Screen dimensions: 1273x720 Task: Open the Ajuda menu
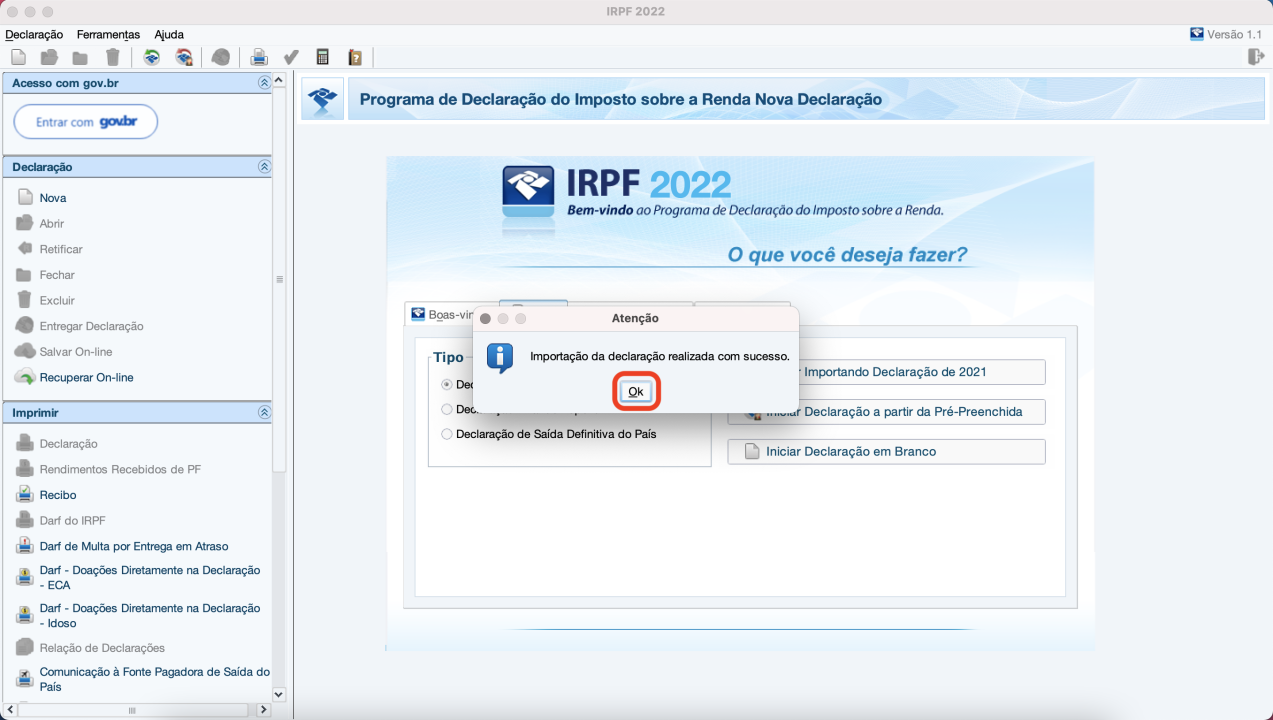[x=169, y=35]
